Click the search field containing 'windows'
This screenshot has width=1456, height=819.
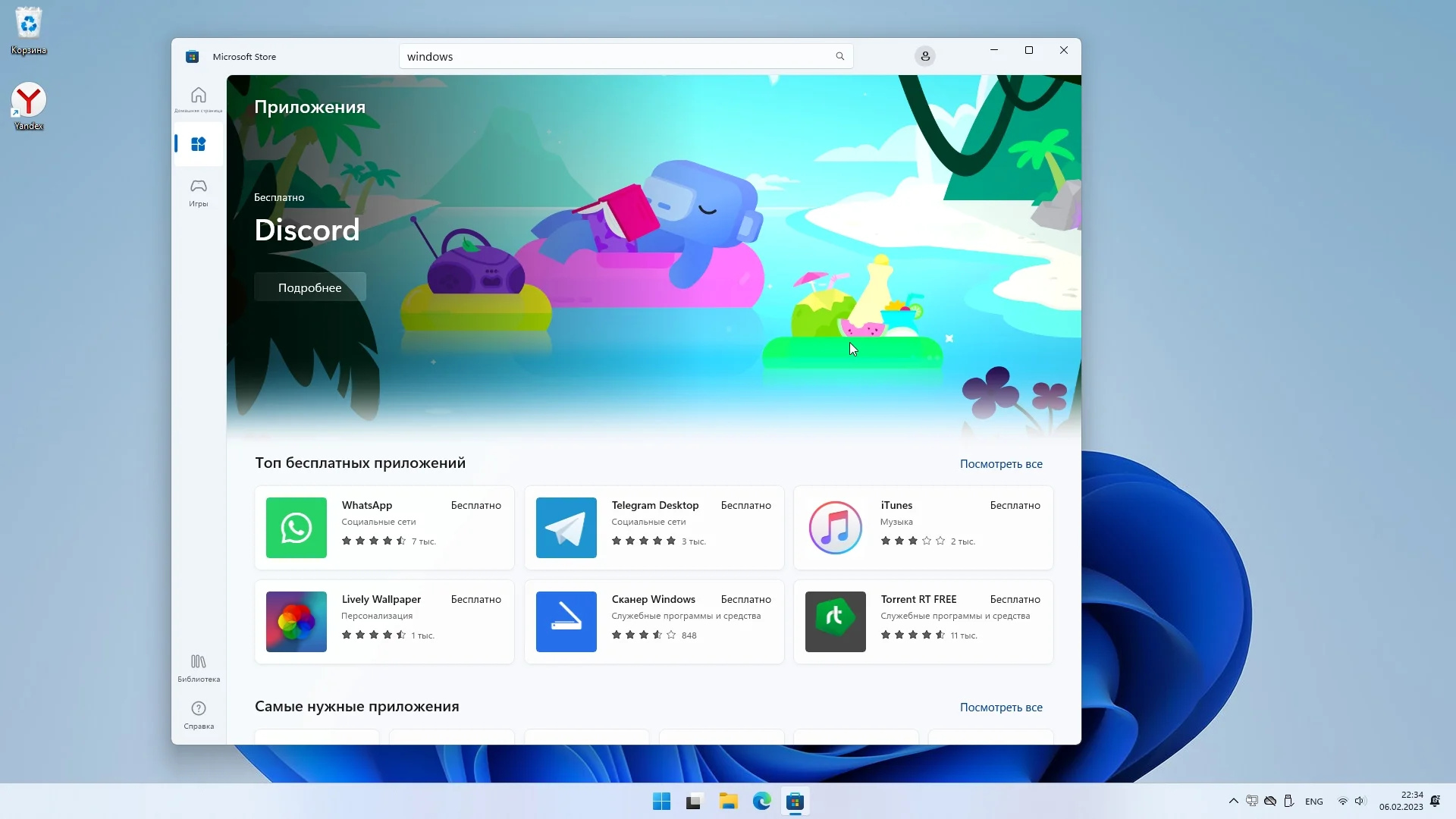coord(614,56)
